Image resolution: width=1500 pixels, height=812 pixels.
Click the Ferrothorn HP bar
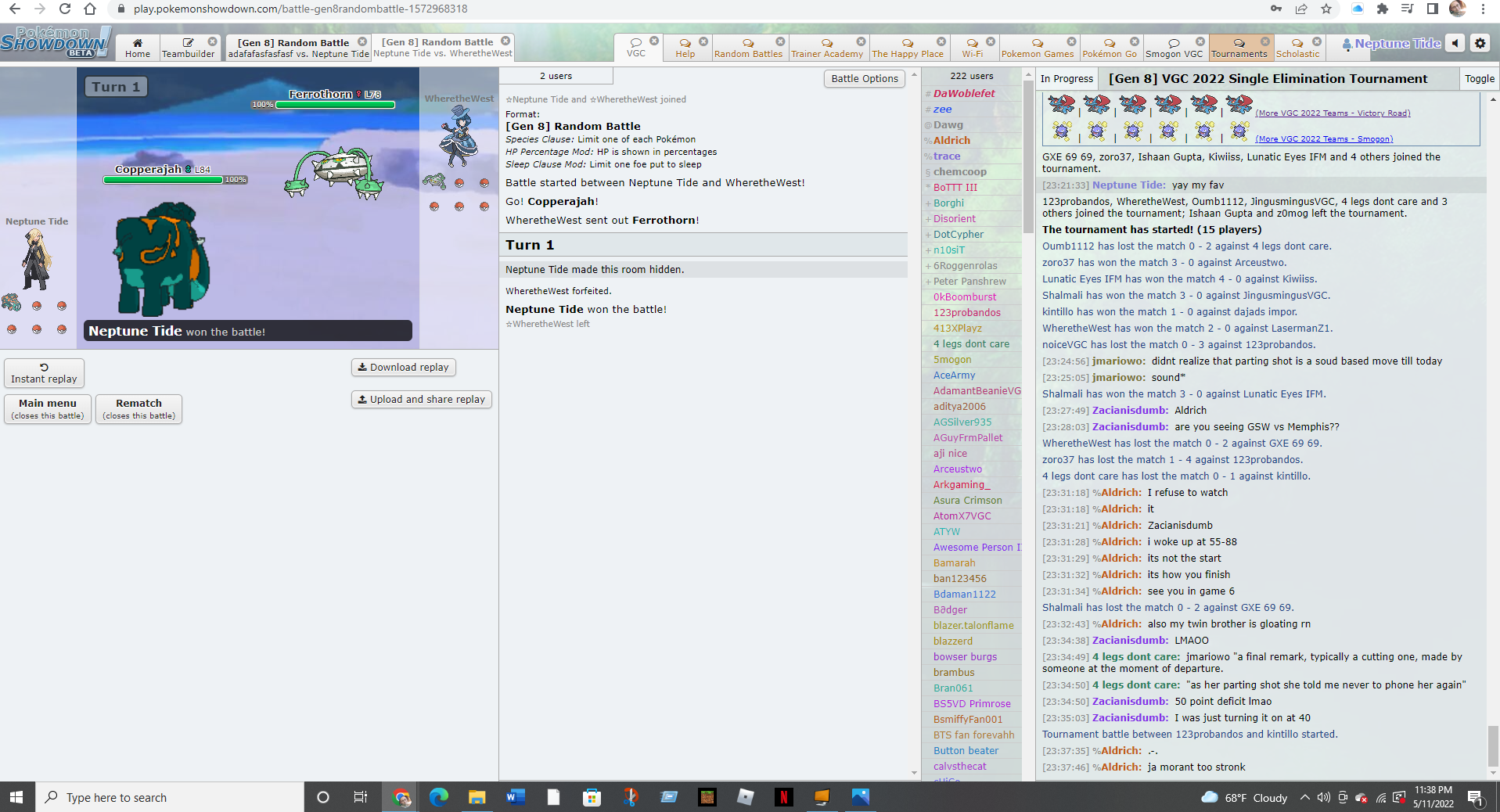[336, 104]
